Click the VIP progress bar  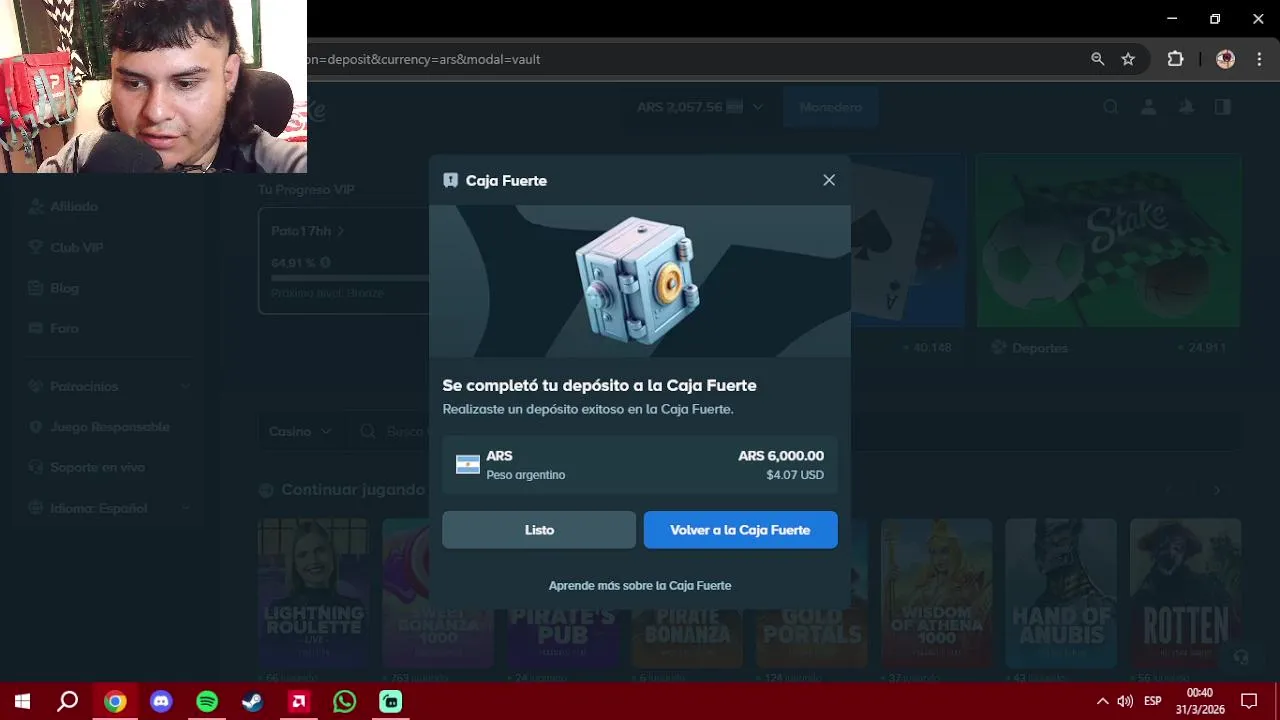350,278
